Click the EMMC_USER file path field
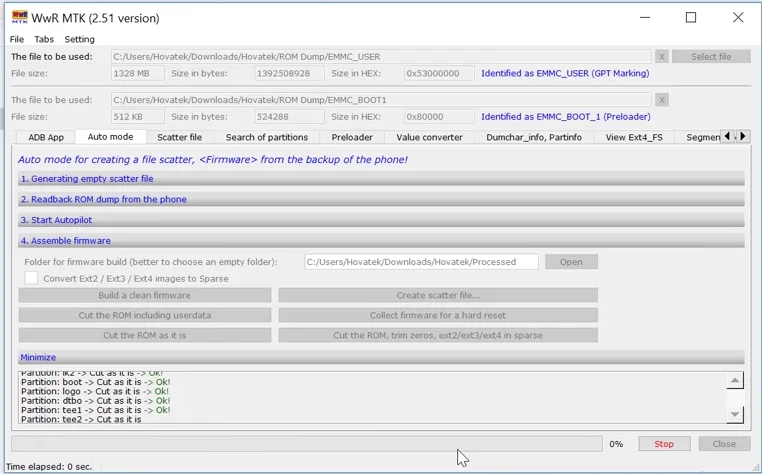Image resolution: width=762 pixels, height=474 pixels. [381, 56]
